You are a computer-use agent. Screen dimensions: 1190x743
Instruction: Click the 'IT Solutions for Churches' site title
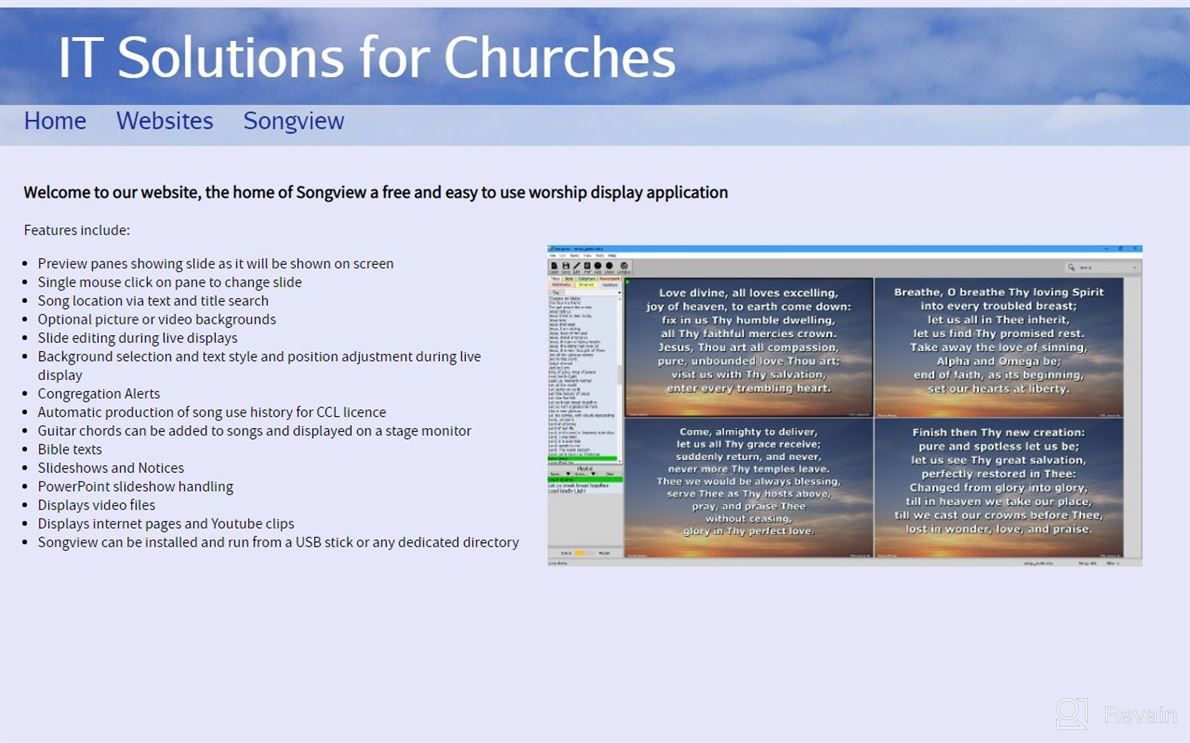tap(367, 57)
